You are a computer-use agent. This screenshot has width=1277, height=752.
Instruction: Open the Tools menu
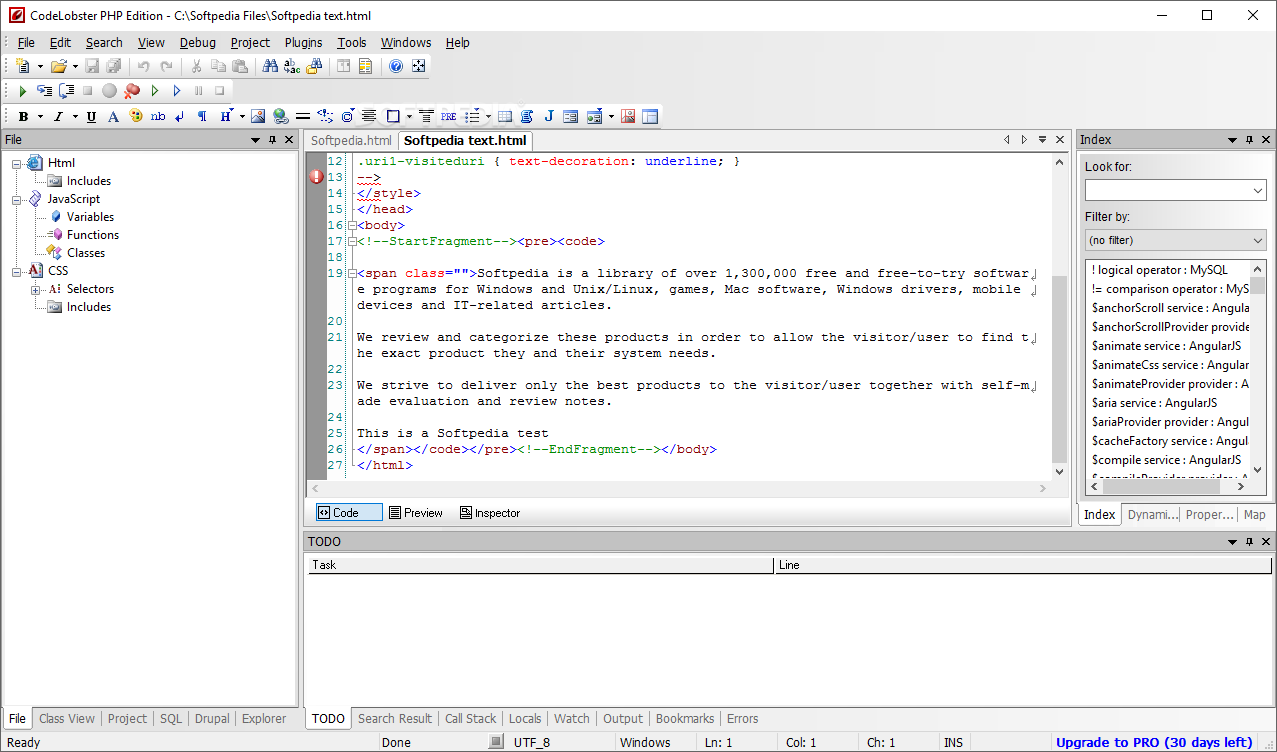click(x=352, y=42)
